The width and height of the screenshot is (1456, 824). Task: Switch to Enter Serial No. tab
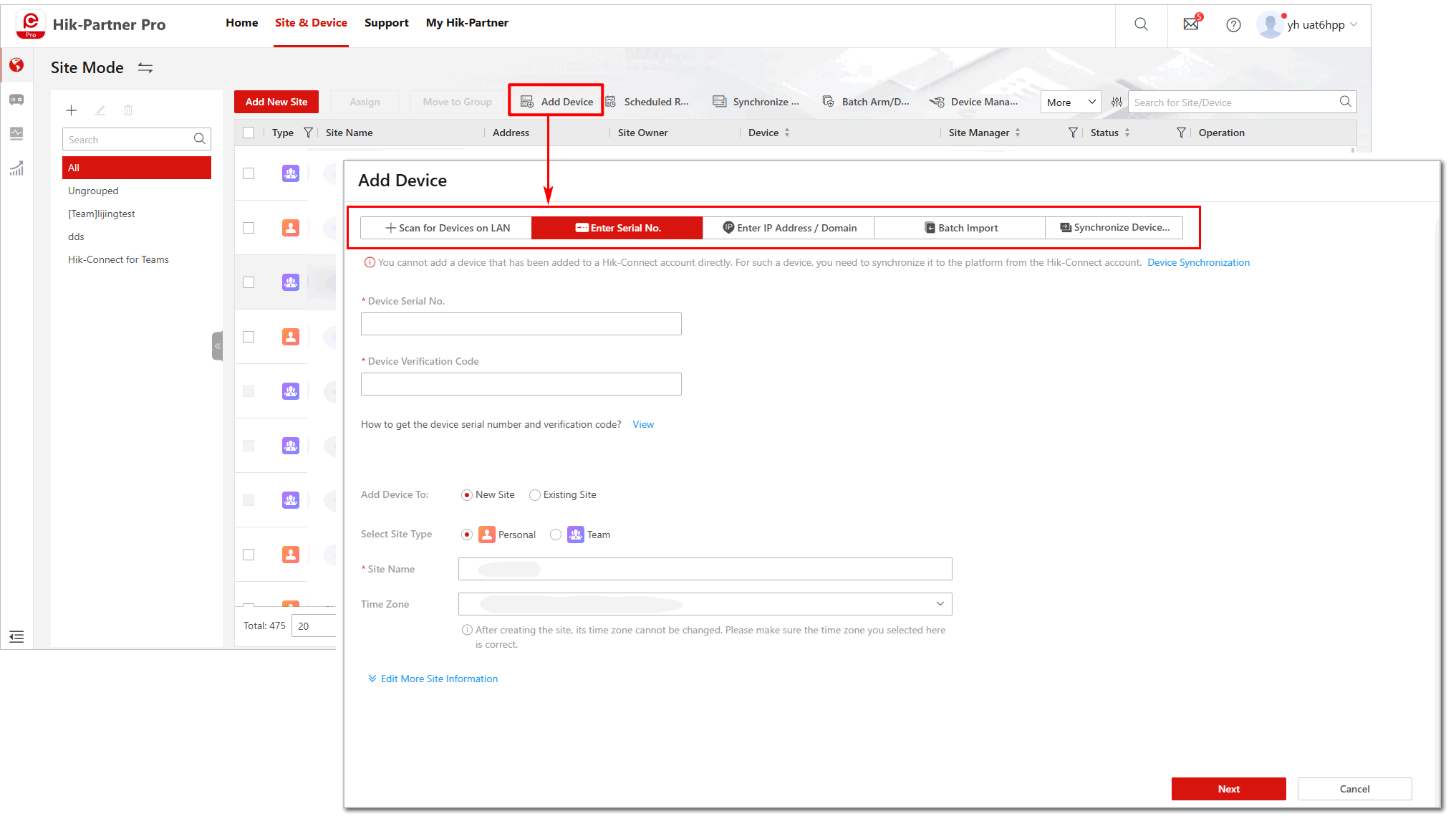pos(617,228)
